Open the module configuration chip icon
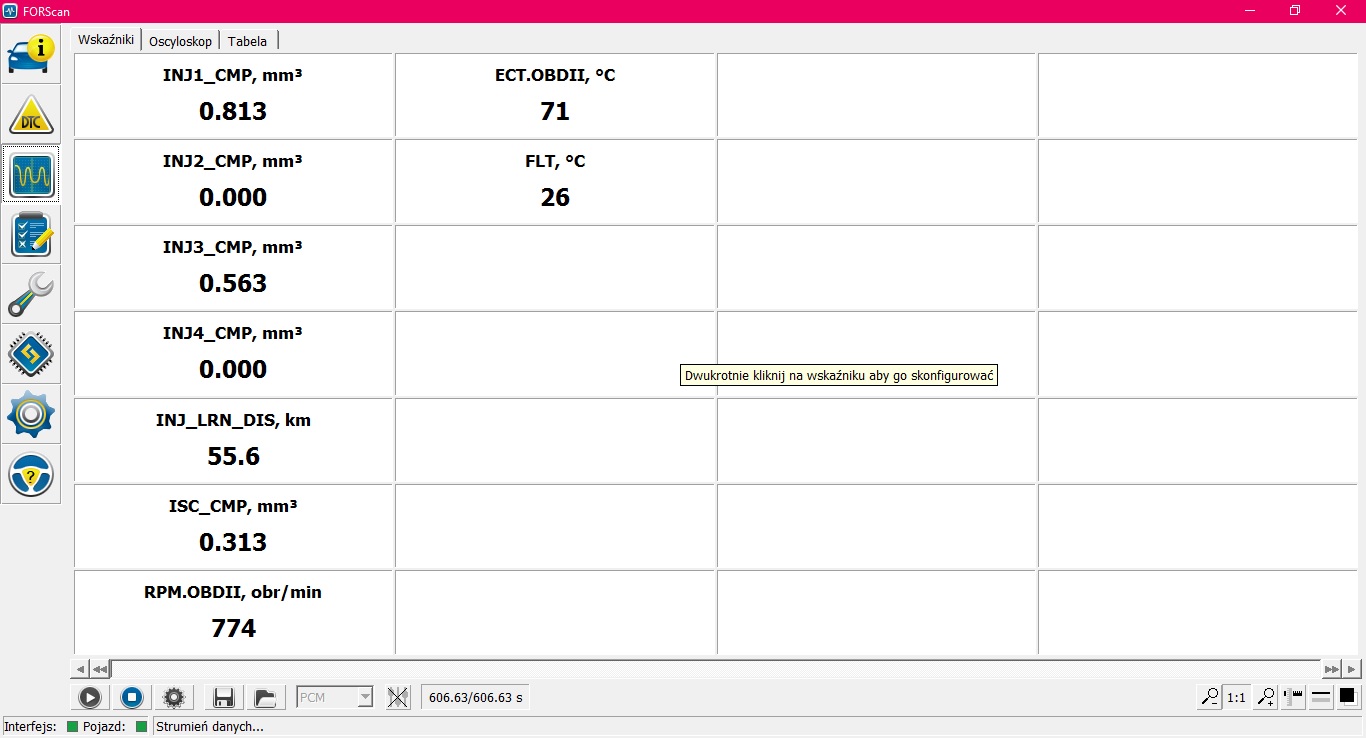 31,354
